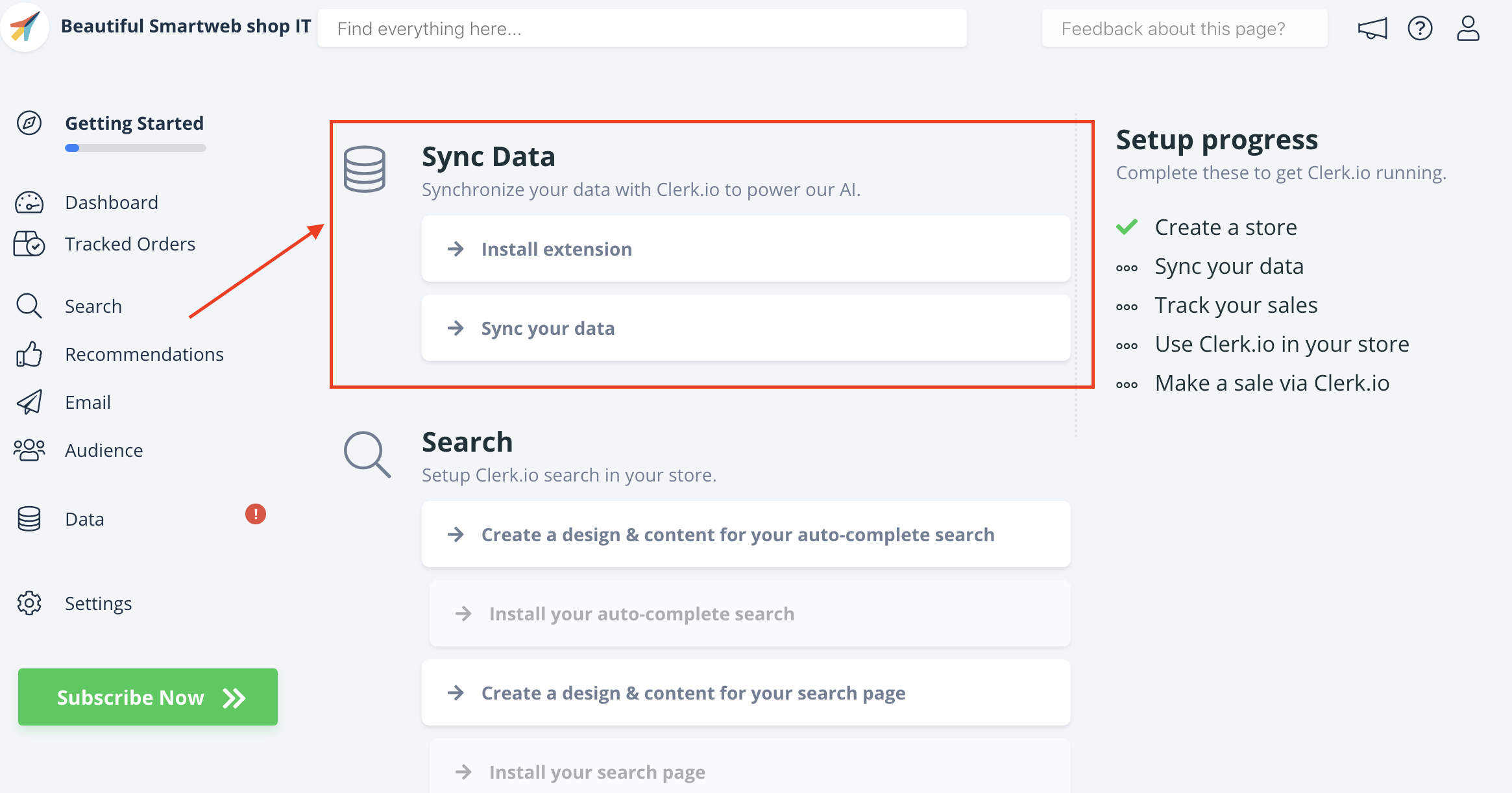Click the user account icon
The width and height of the screenshot is (1512, 793).
point(1468,28)
